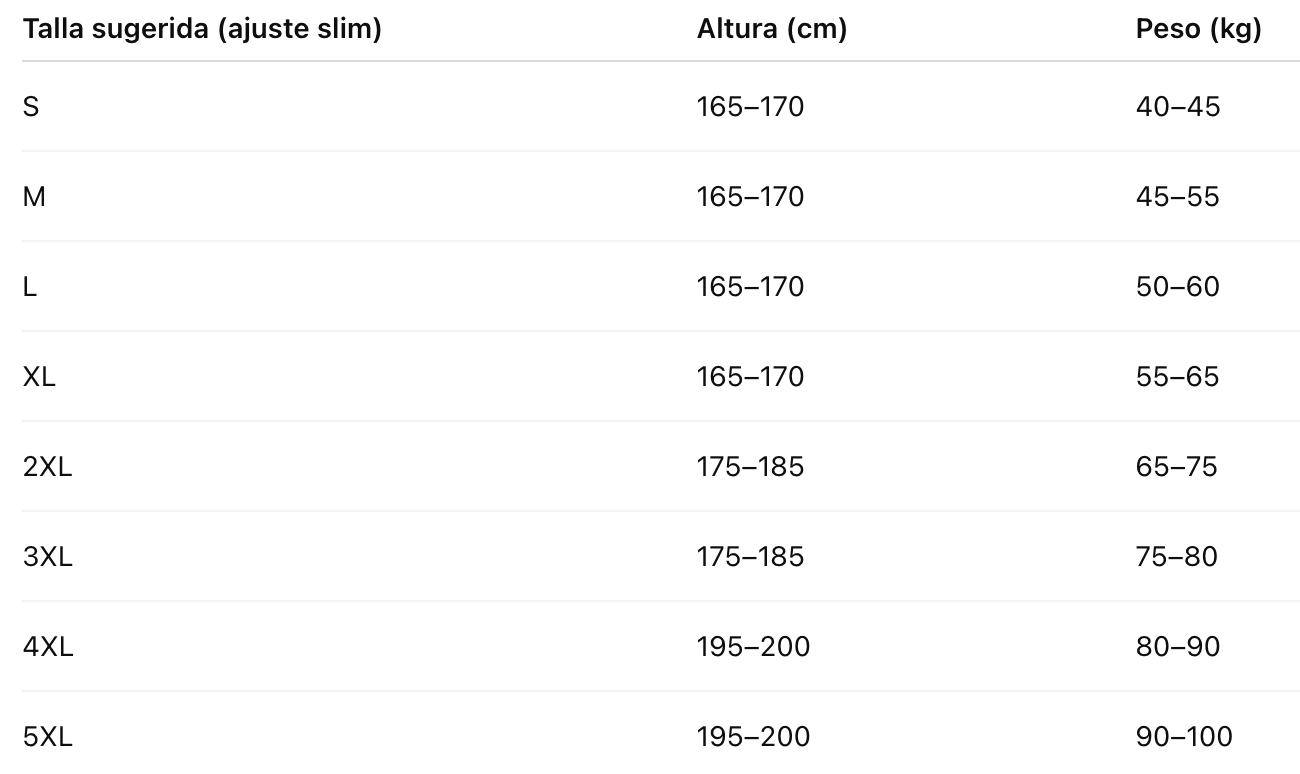Select the 5XL size cell
The width and height of the screenshot is (1300, 774).
click(47, 737)
